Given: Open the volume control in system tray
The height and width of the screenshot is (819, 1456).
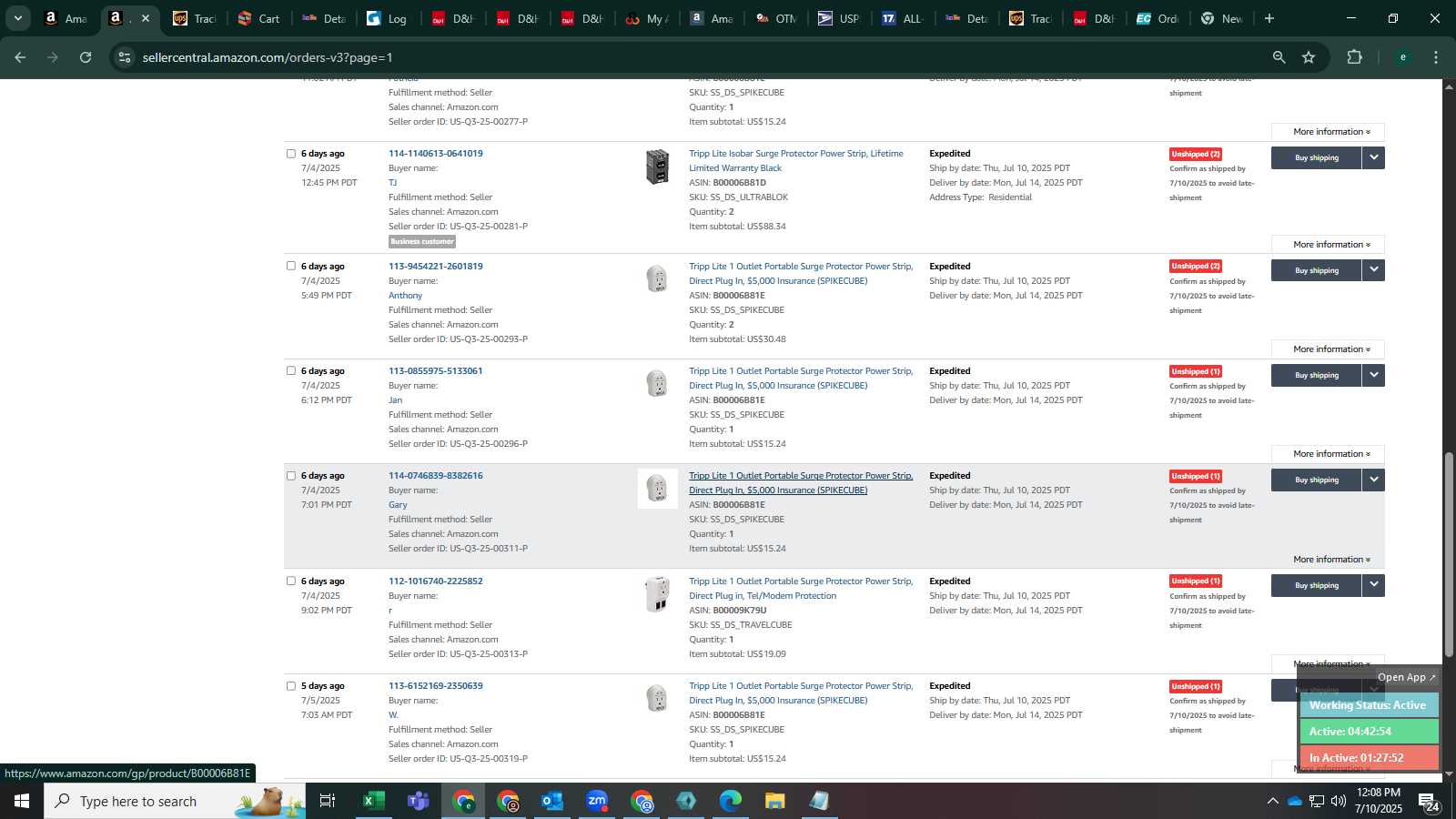Looking at the screenshot, I should tap(1338, 801).
